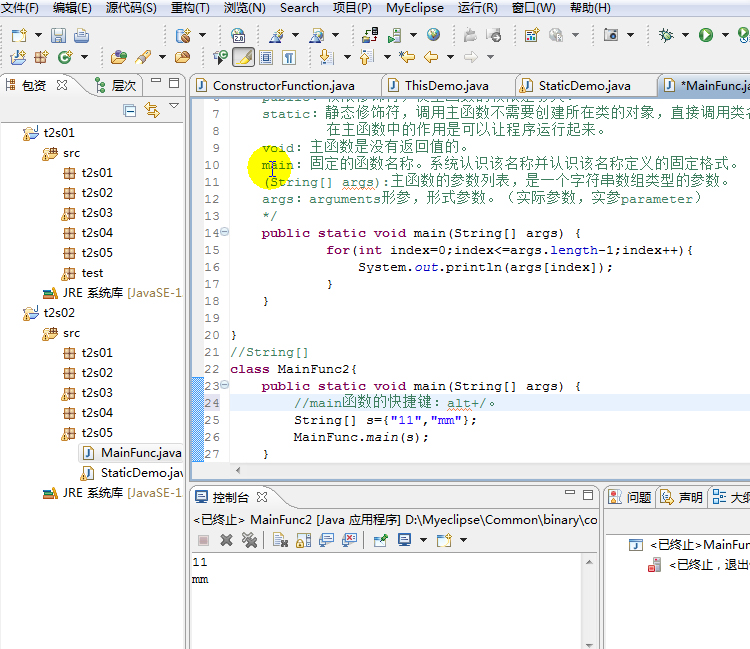The image size is (750, 649).
Task: Click the Previous Annotation arrow icon
Action: point(366,57)
